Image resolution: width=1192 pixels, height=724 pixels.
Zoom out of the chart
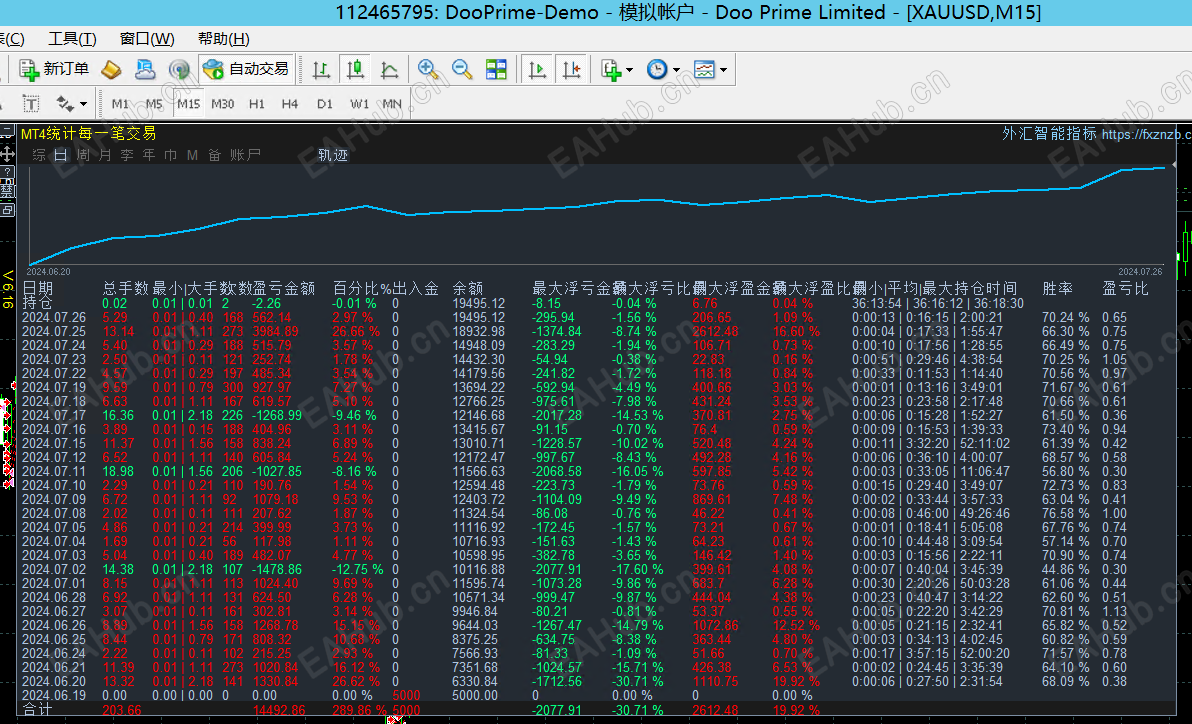click(x=462, y=70)
